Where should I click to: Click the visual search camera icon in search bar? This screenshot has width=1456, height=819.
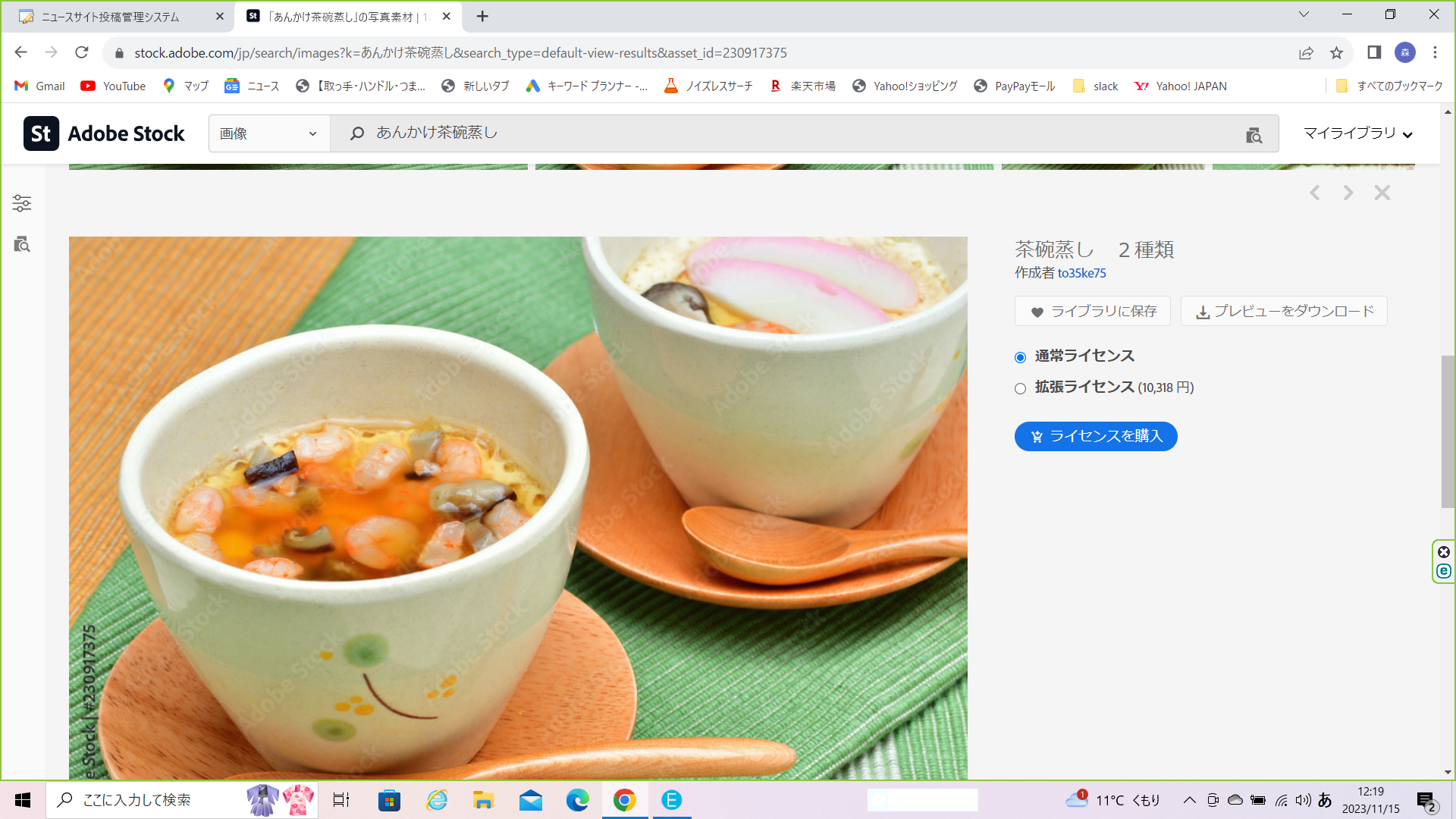(1254, 135)
